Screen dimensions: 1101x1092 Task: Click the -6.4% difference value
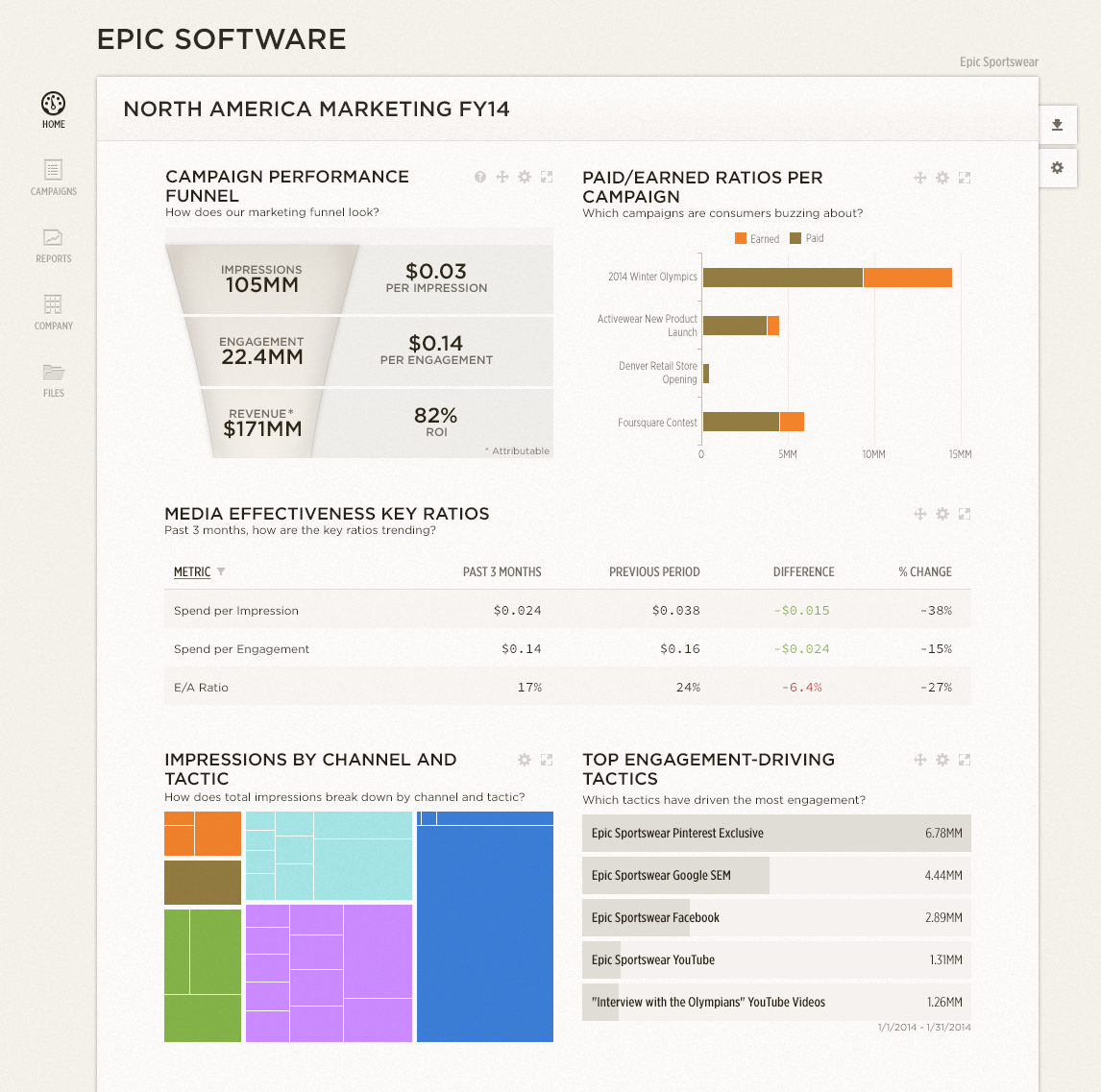(802, 687)
